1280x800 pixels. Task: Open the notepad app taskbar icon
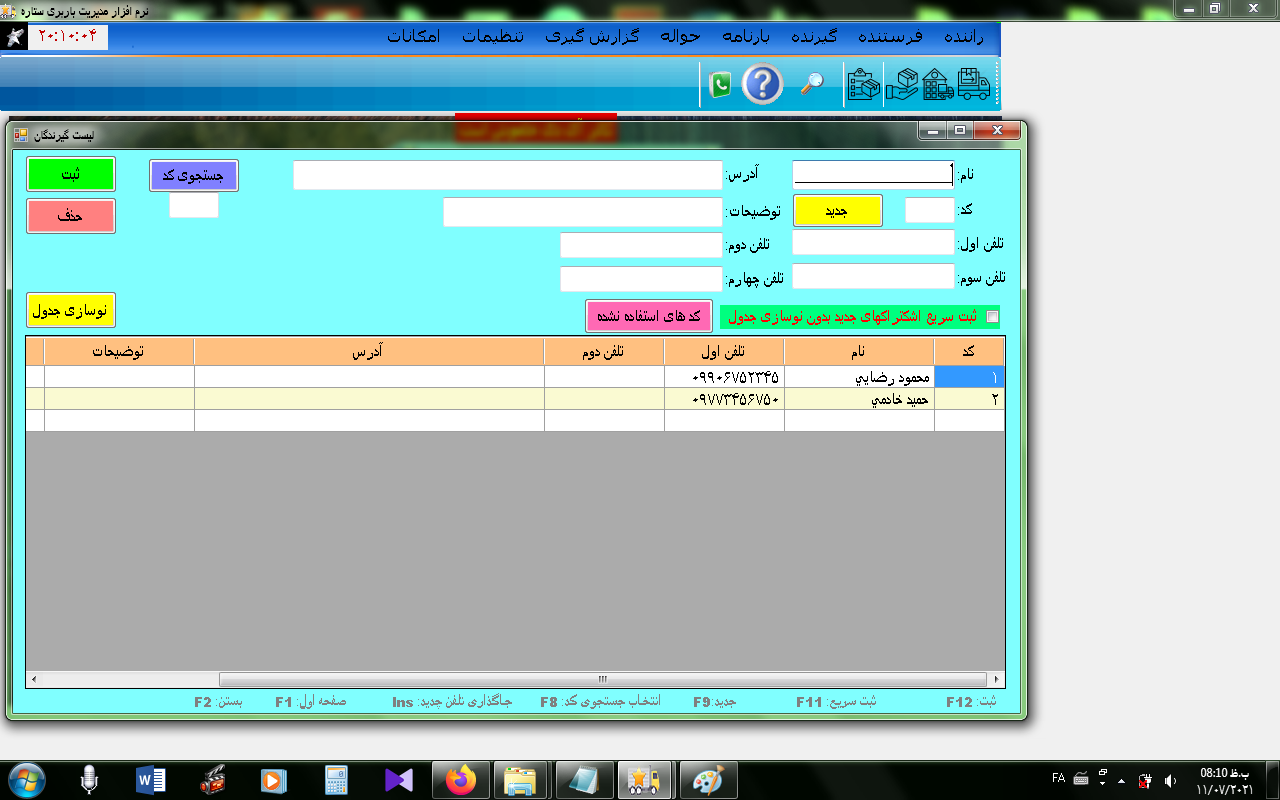point(584,779)
